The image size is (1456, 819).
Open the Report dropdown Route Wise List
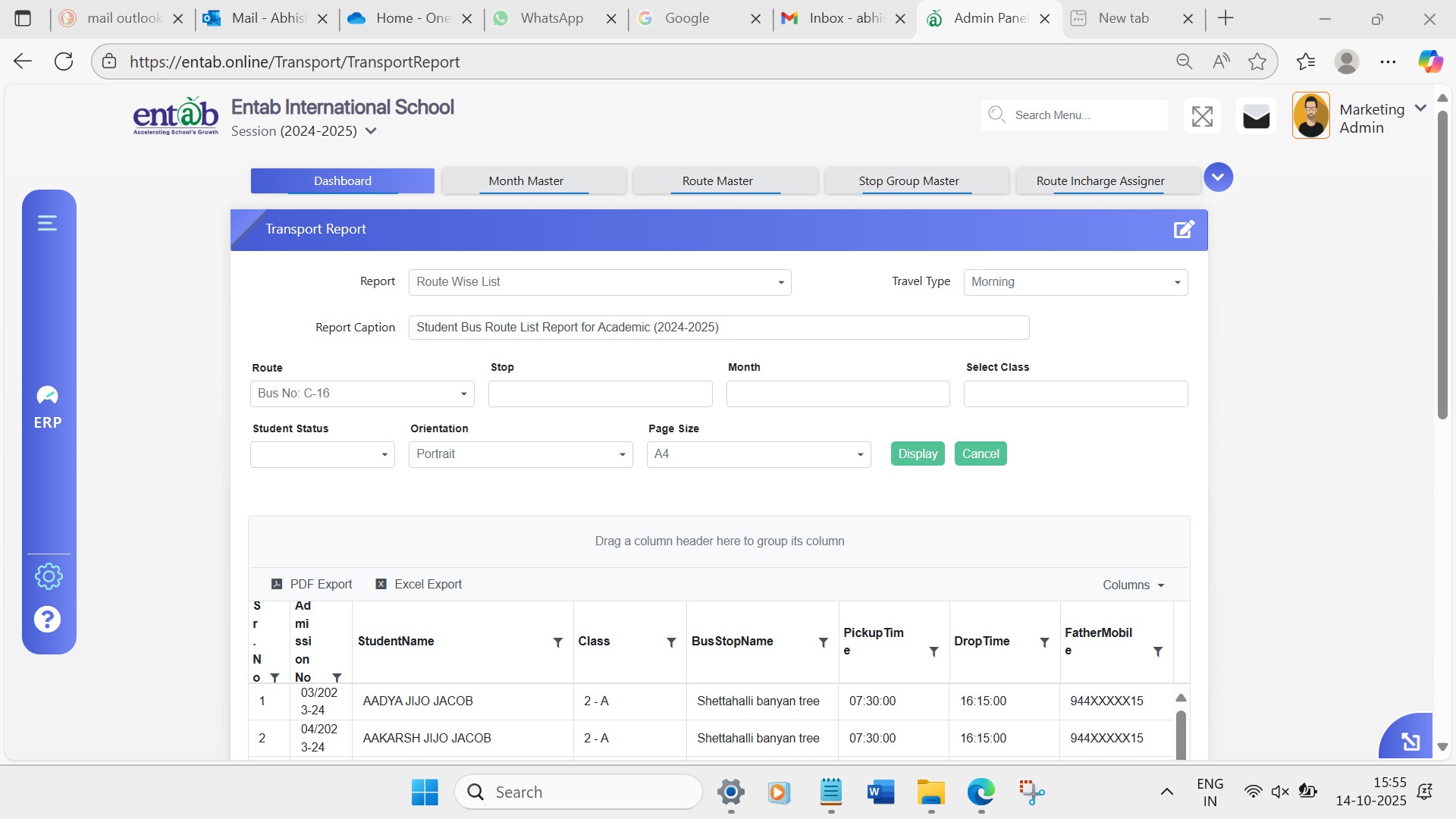pyautogui.click(x=599, y=282)
